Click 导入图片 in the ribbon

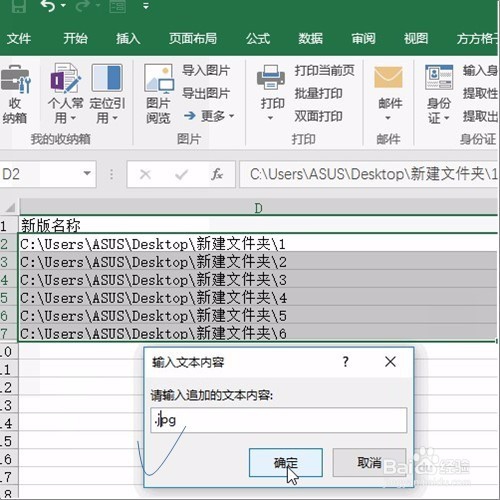[x=206, y=70]
